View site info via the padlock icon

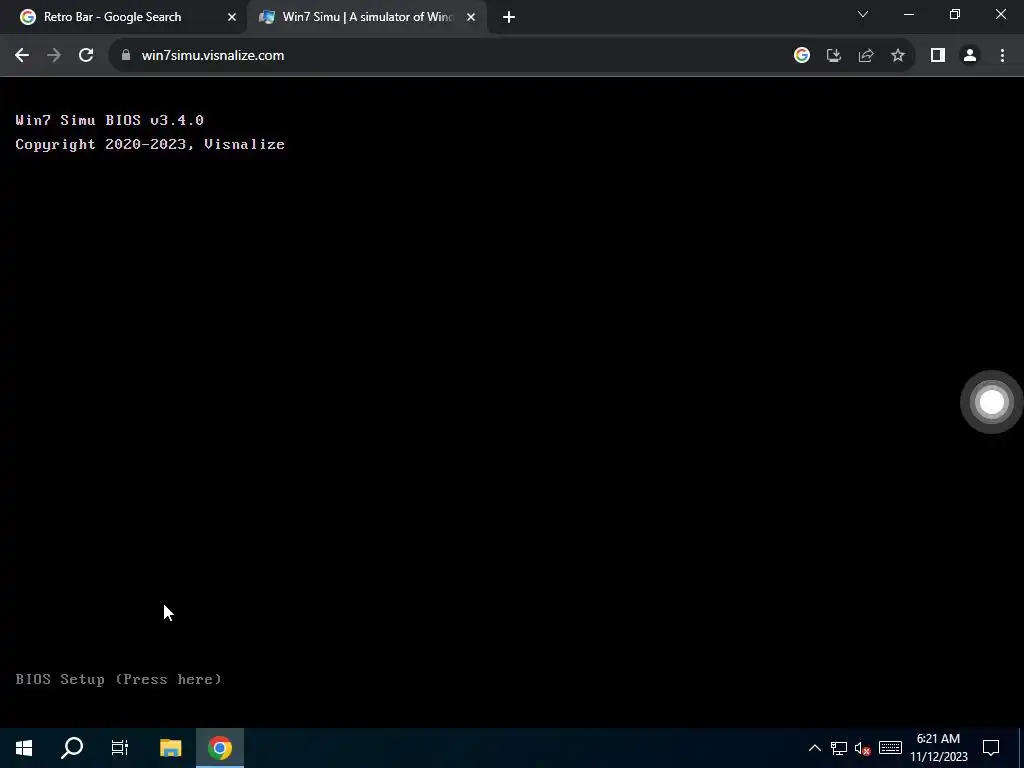coord(126,56)
